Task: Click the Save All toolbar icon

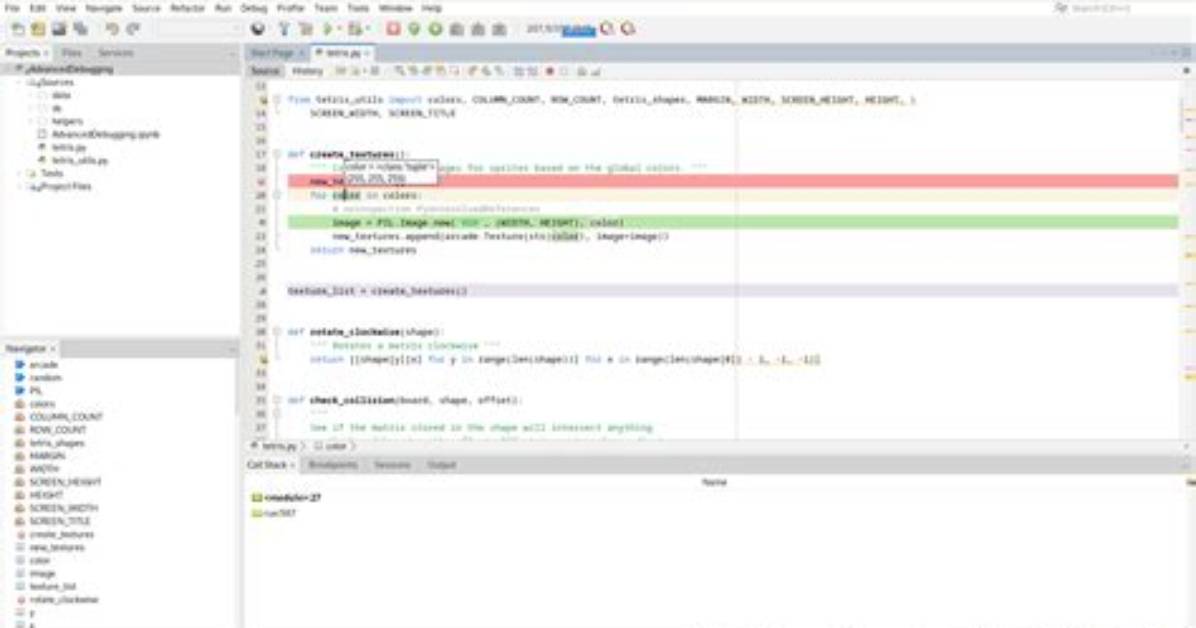Action: (x=80, y=29)
